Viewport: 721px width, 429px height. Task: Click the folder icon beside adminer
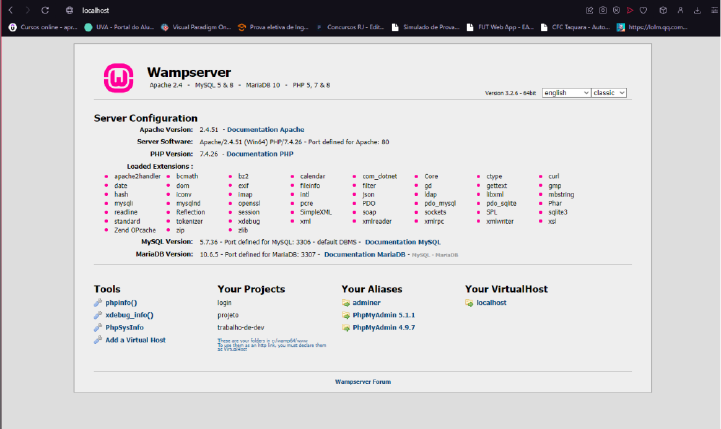point(346,303)
